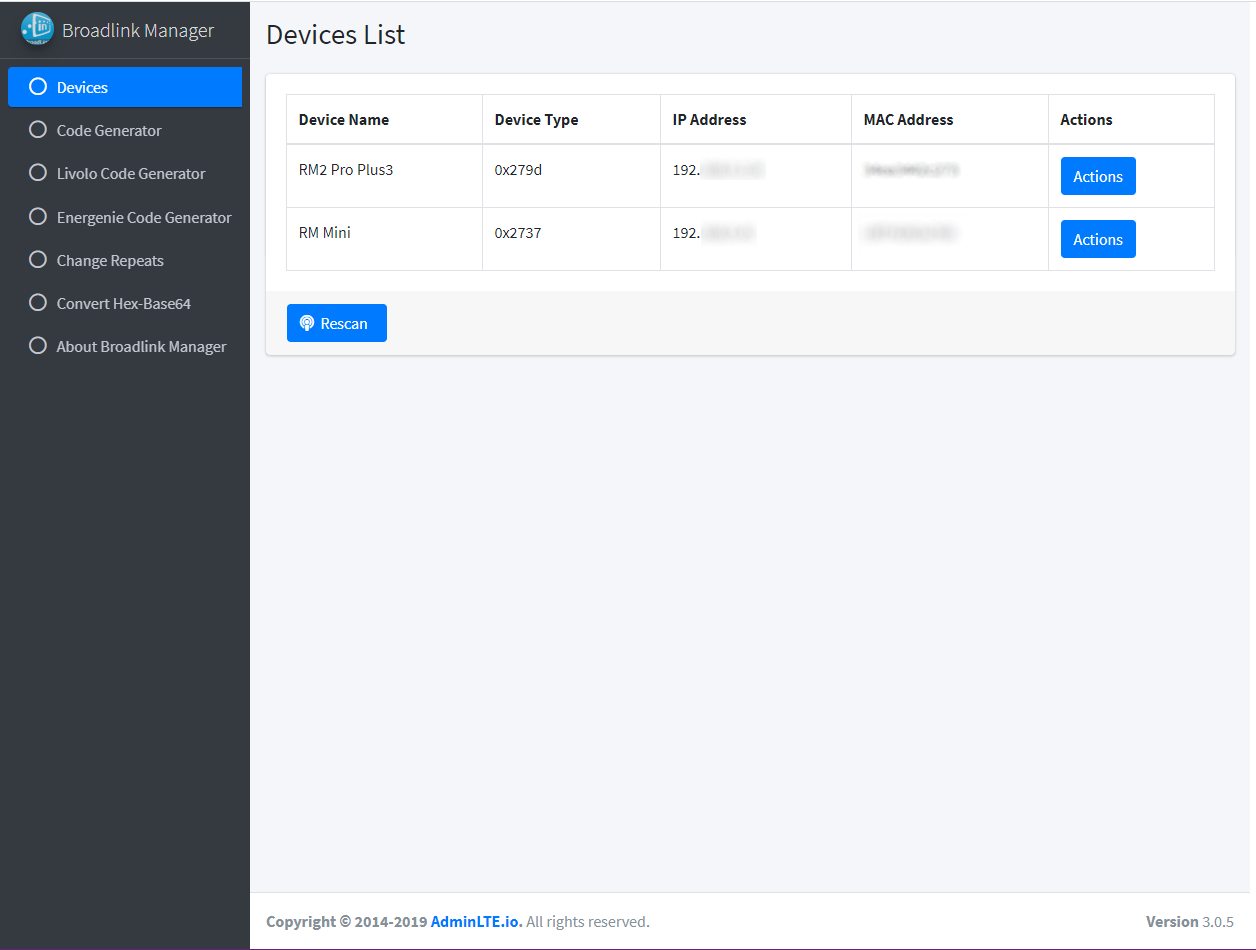
Task: Open the Livolo Code Generator page
Action: point(132,173)
